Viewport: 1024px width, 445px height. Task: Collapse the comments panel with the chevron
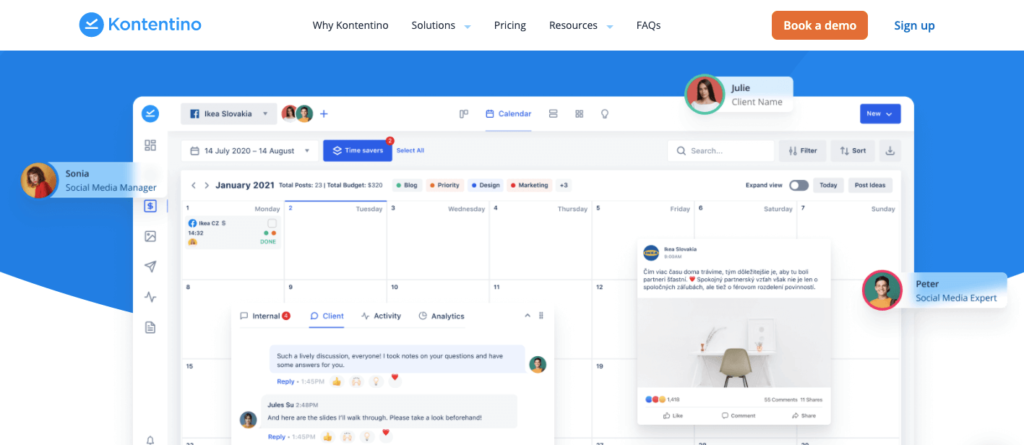pos(528,316)
